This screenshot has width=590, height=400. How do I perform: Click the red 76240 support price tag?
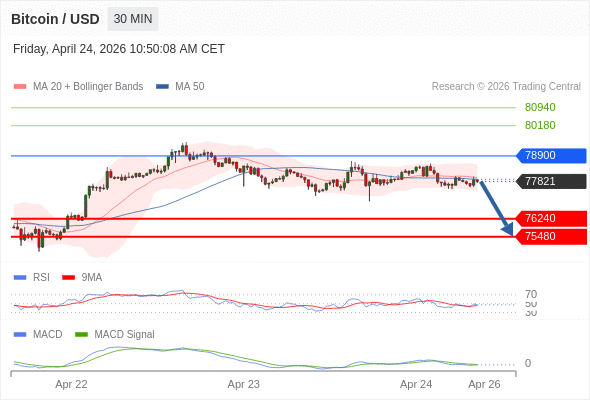pyautogui.click(x=551, y=218)
